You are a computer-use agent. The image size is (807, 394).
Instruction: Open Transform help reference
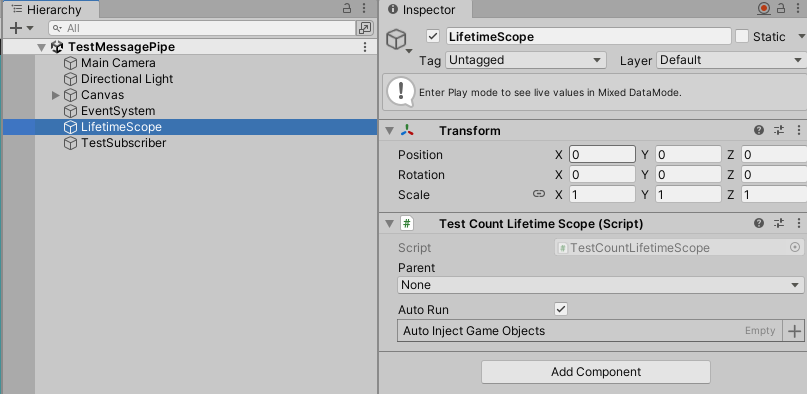(759, 131)
